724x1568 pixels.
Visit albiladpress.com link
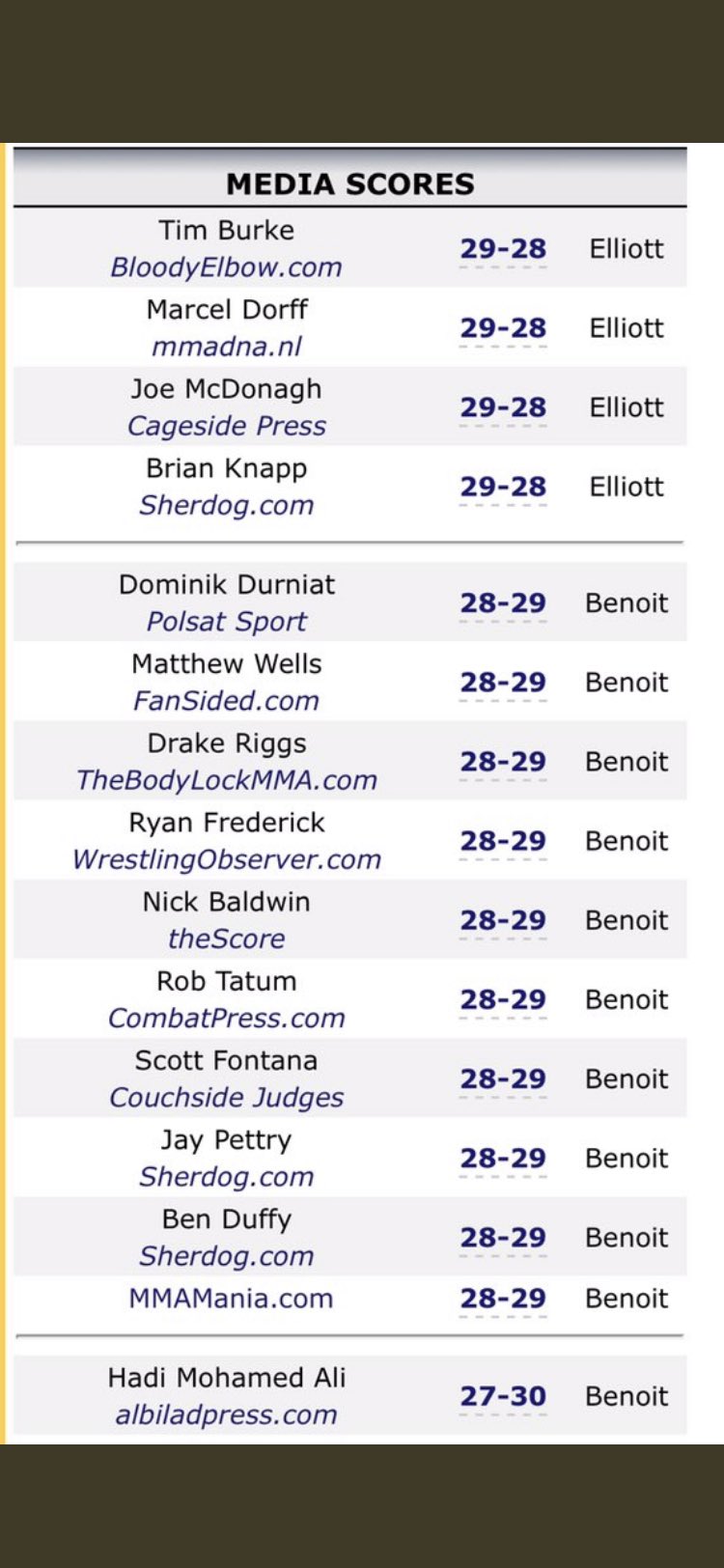tap(227, 1414)
